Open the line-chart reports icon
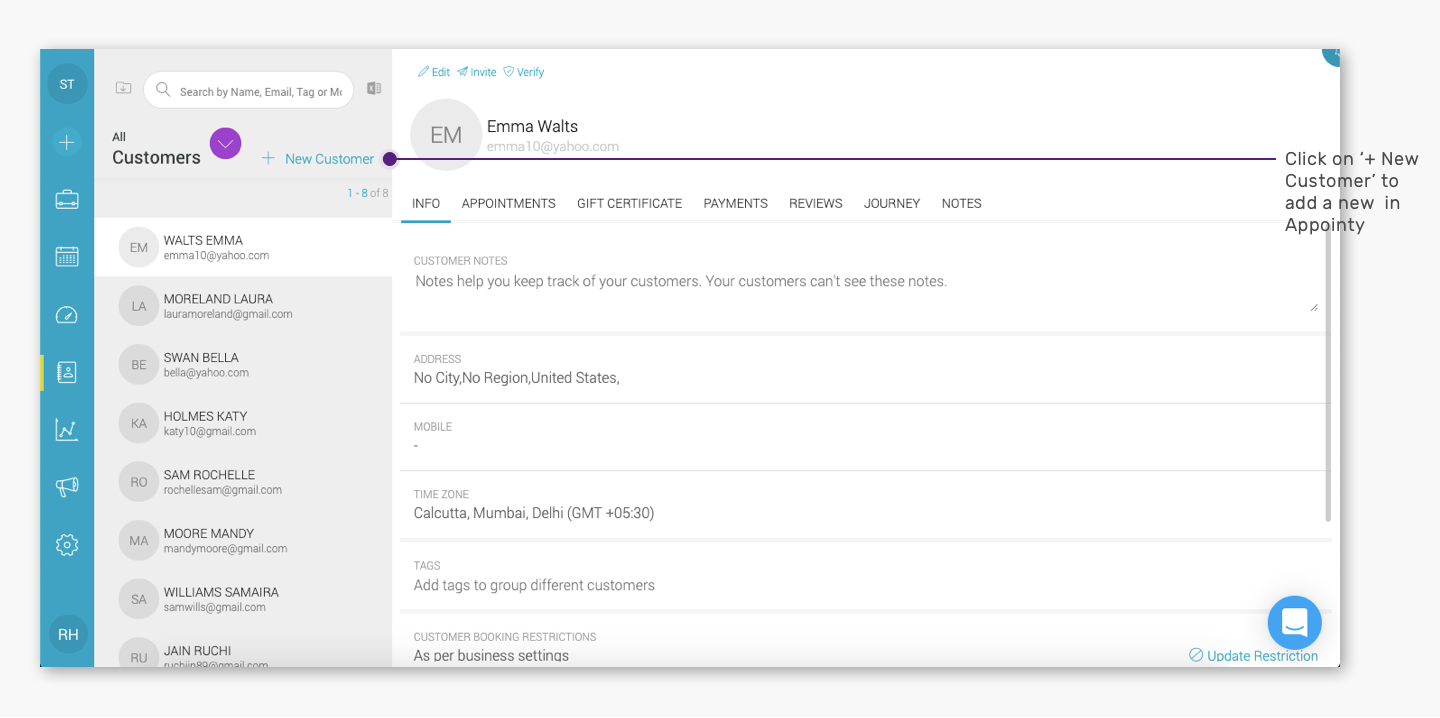This screenshot has height=718, width=1440. tap(67, 430)
